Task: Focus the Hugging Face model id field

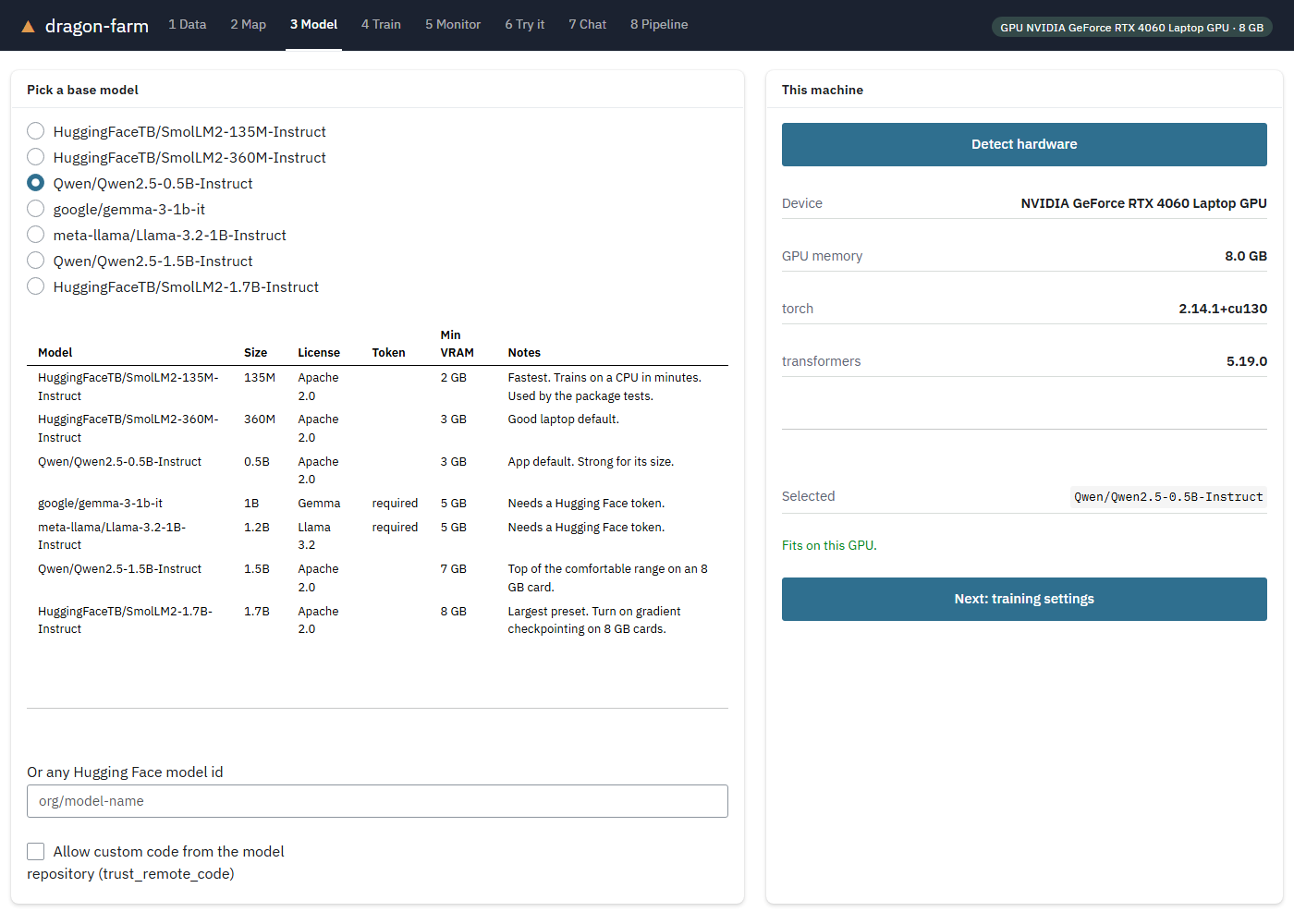Action: pyautogui.click(x=377, y=801)
